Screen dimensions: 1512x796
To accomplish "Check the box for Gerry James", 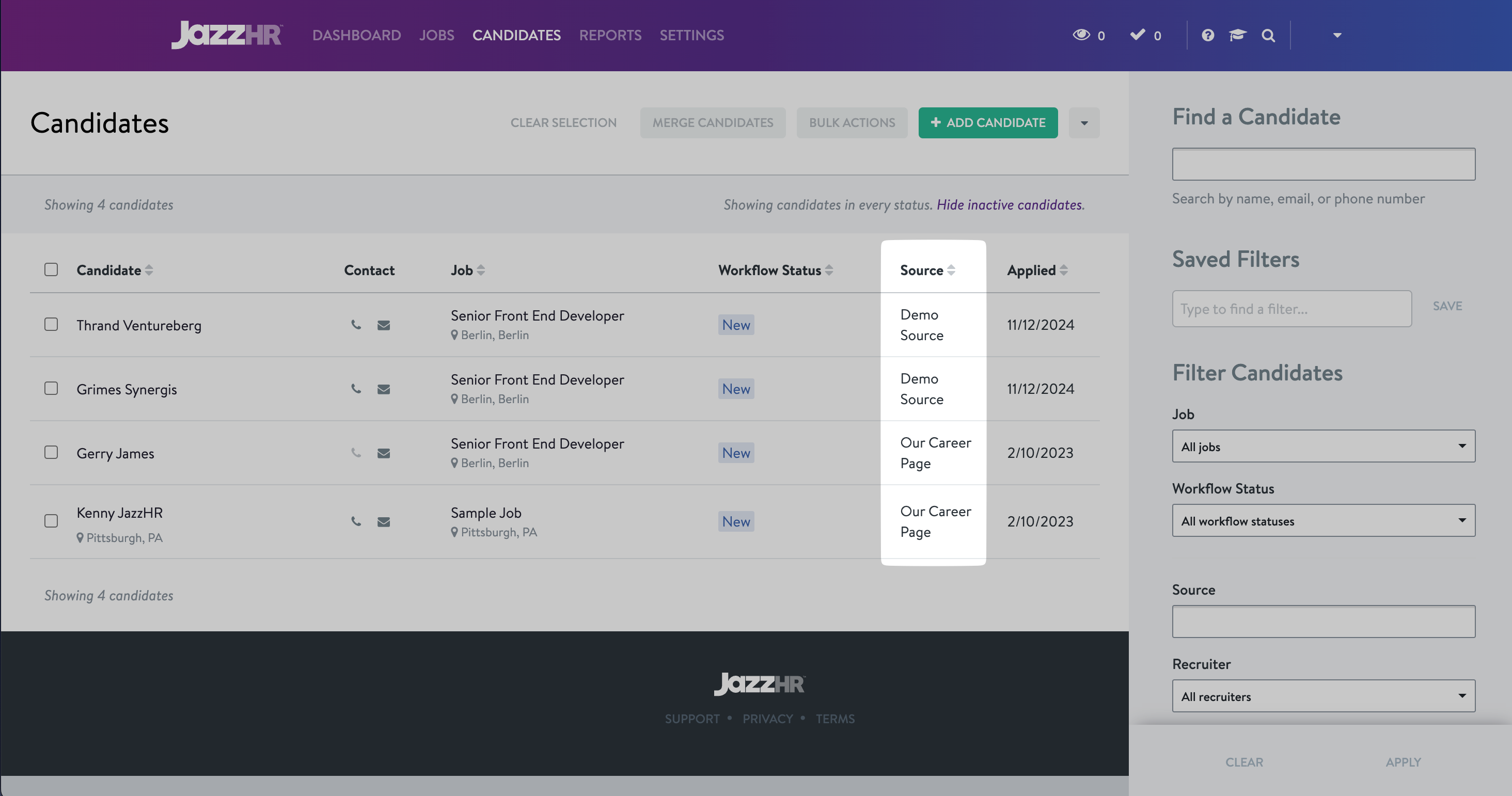I will 51,452.
